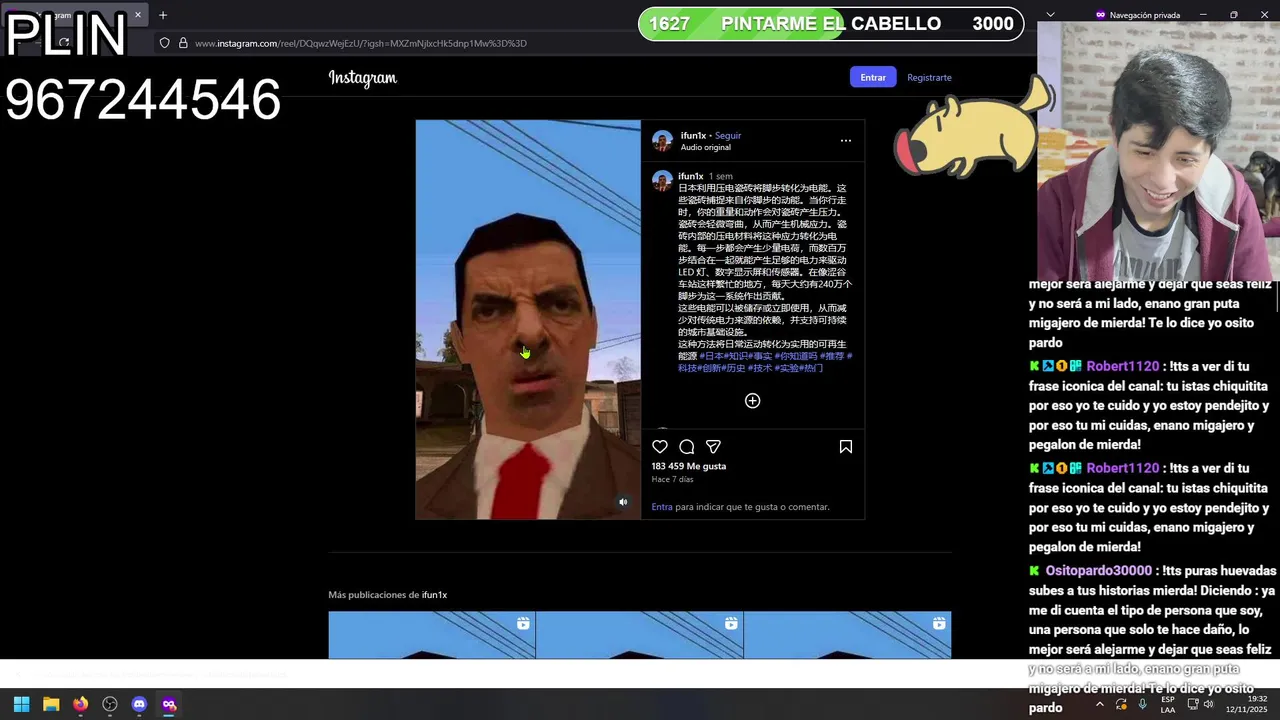The height and width of the screenshot is (720, 1280).
Task: Click the #日本 hashtag in caption
Action: click(x=713, y=356)
